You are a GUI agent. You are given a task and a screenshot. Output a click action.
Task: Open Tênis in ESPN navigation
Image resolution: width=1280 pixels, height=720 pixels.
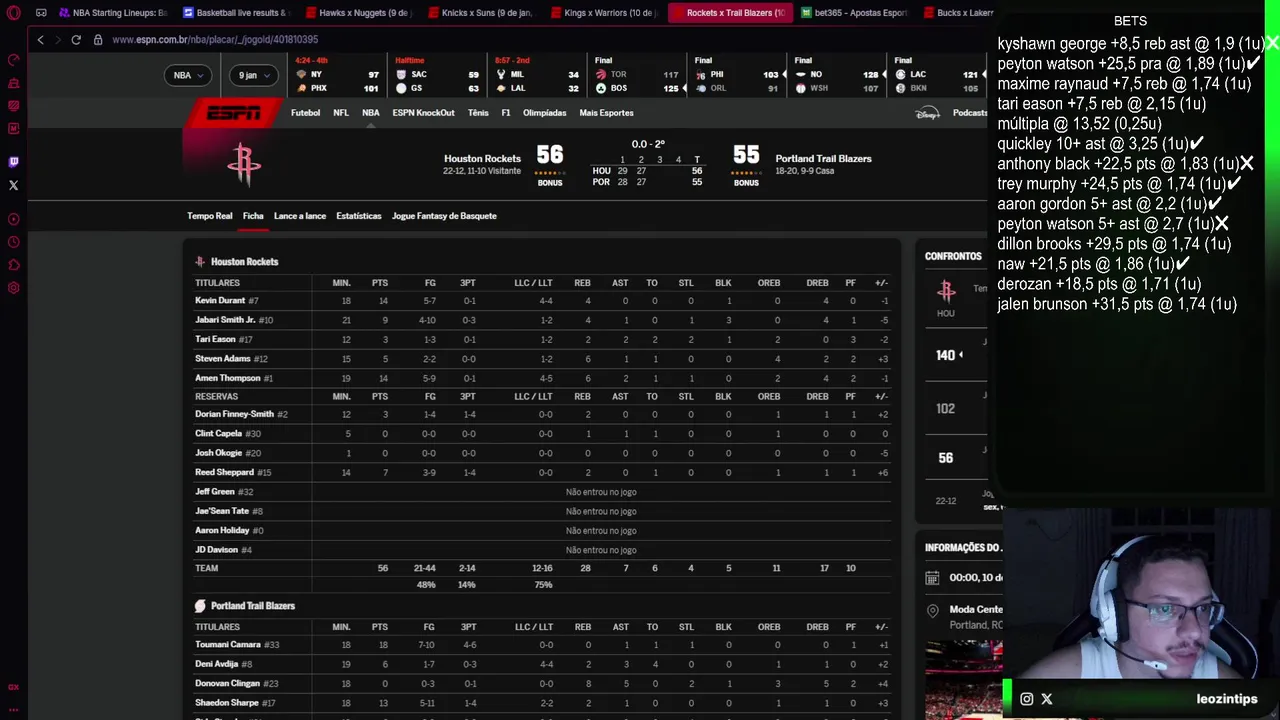pyautogui.click(x=478, y=113)
